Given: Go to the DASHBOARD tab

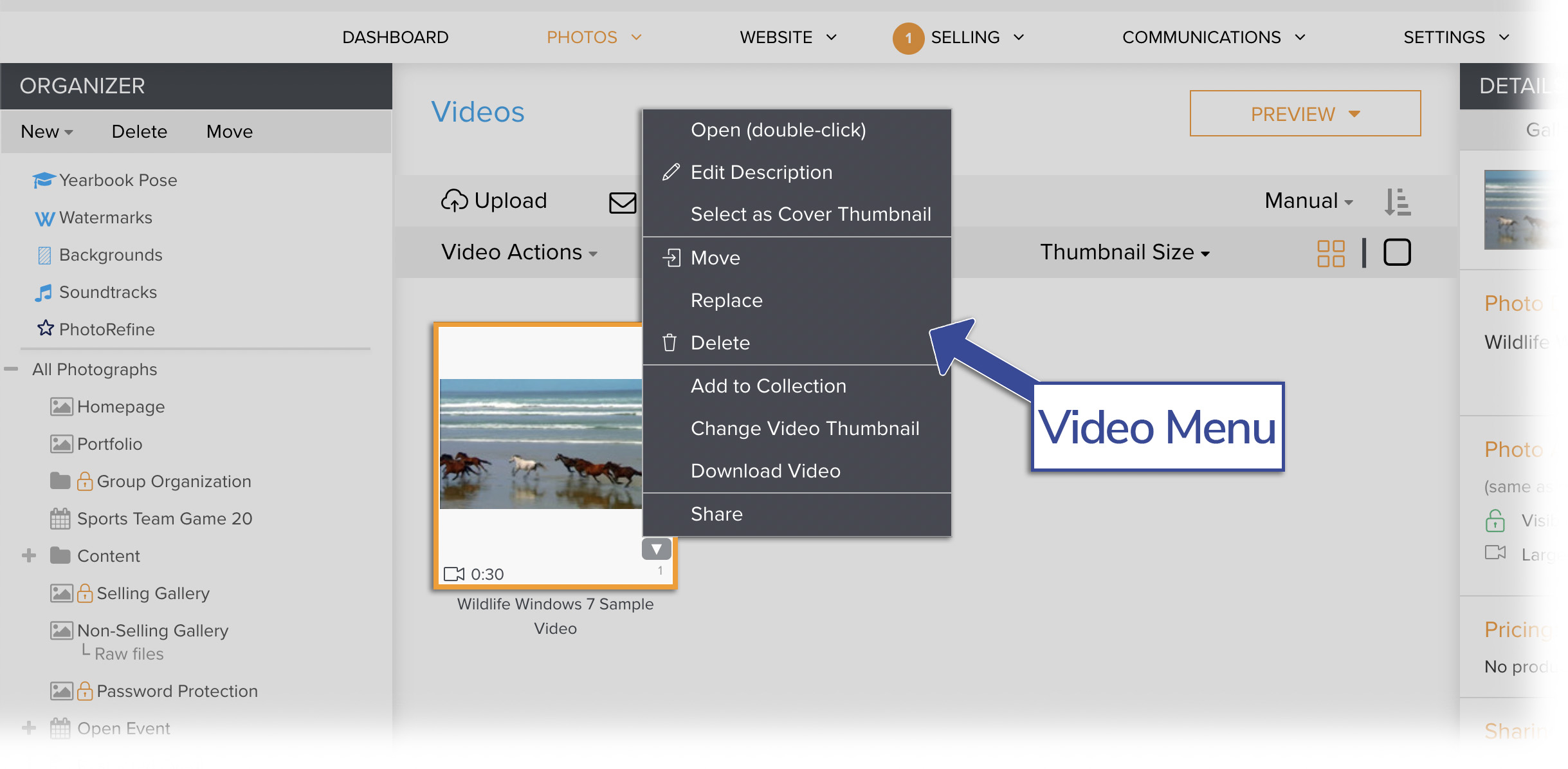Looking at the screenshot, I should pyautogui.click(x=395, y=37).
